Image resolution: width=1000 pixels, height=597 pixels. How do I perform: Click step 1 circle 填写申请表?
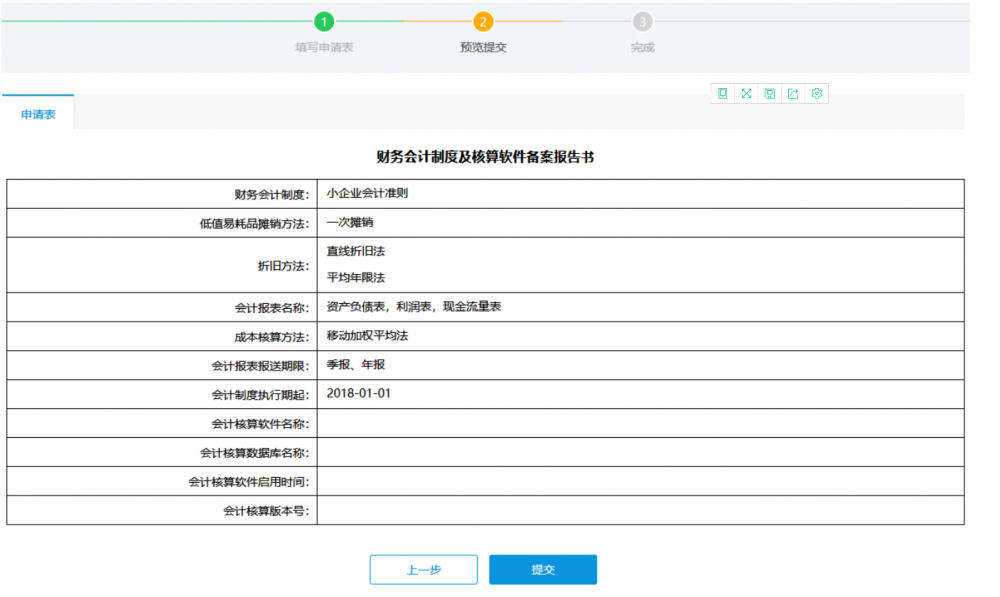click(x=324, y=21)
